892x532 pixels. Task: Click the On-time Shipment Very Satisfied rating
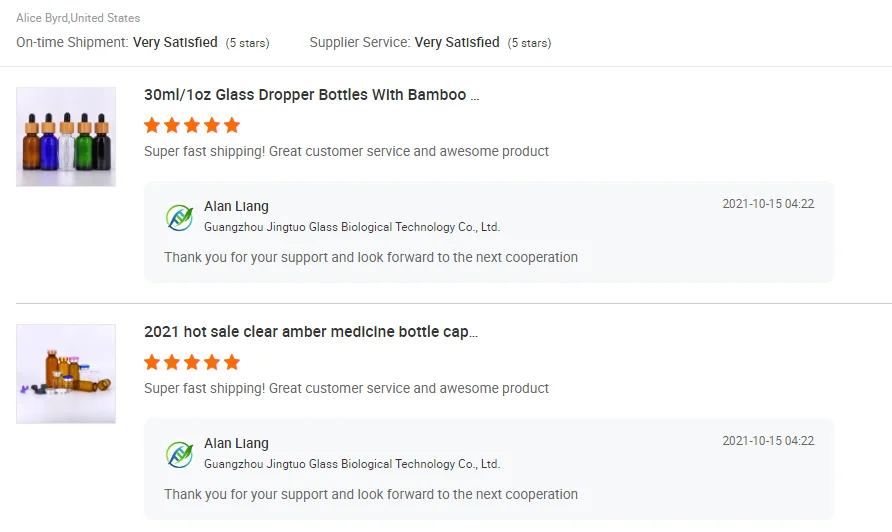click(175, 42)
